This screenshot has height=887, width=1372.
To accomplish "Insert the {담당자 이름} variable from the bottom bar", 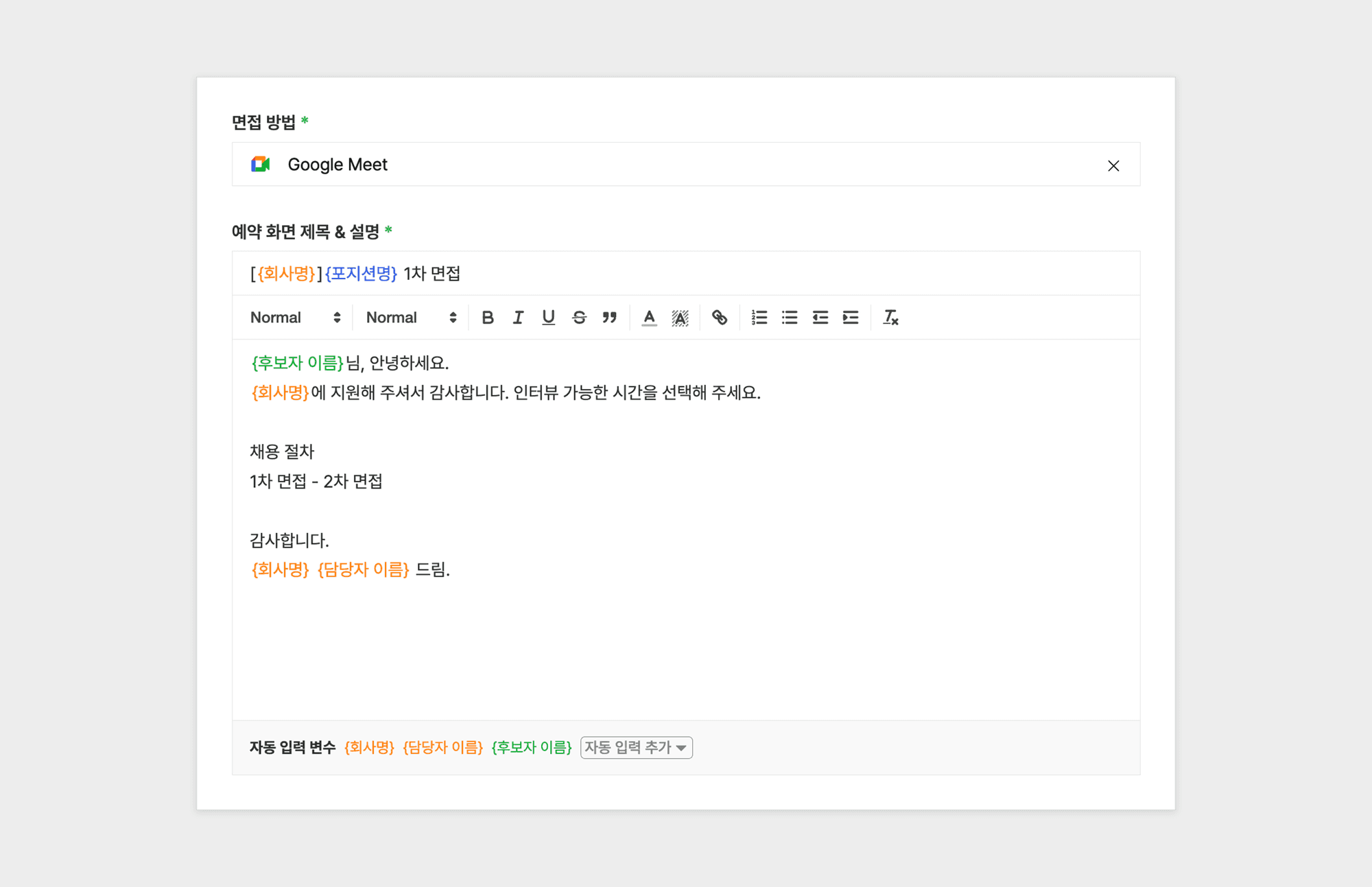I will click(442, 747).
